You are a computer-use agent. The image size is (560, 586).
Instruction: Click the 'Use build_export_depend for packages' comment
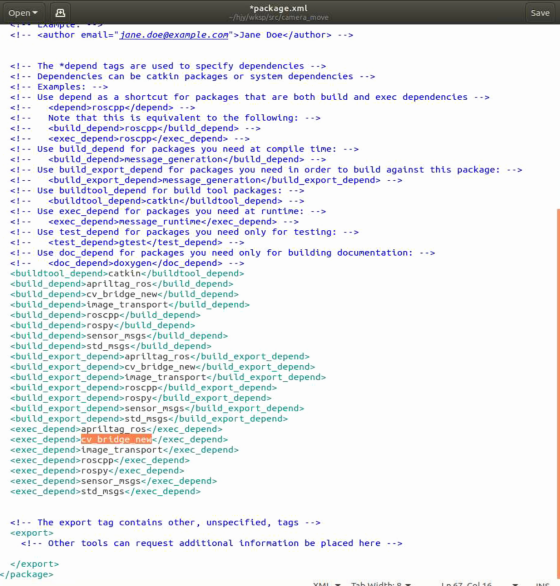point(266,170)
